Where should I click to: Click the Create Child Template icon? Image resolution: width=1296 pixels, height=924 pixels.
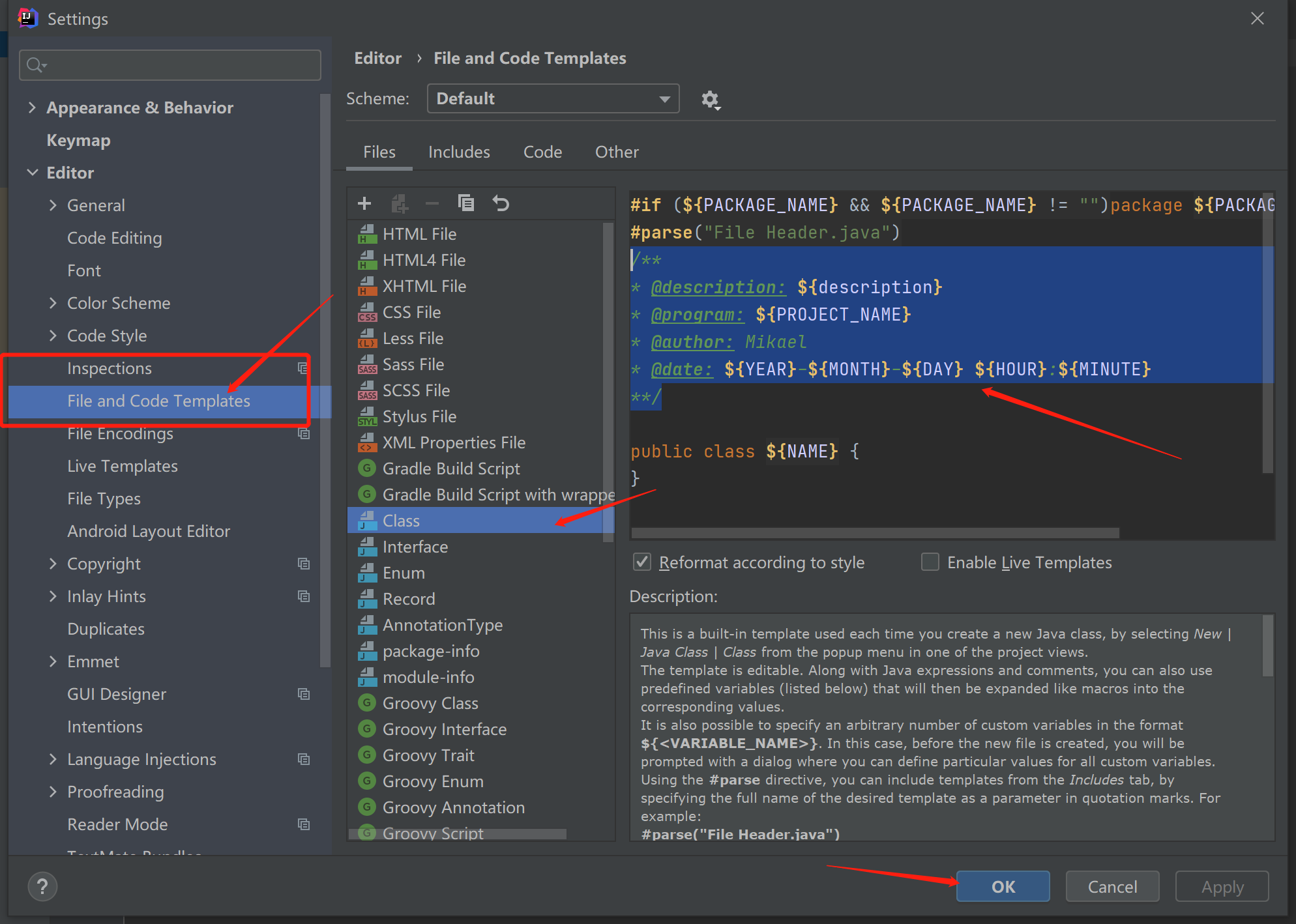tap(399, 203)
